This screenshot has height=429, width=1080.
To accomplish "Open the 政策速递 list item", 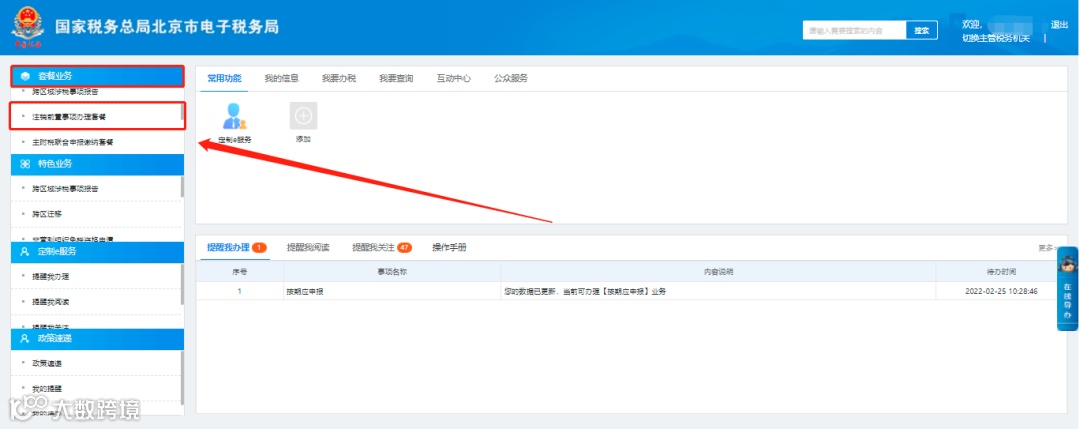I will click(47, 363).
